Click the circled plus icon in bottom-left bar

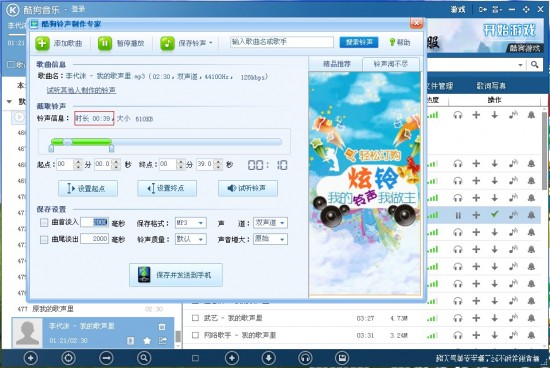[x=31, y=358]
